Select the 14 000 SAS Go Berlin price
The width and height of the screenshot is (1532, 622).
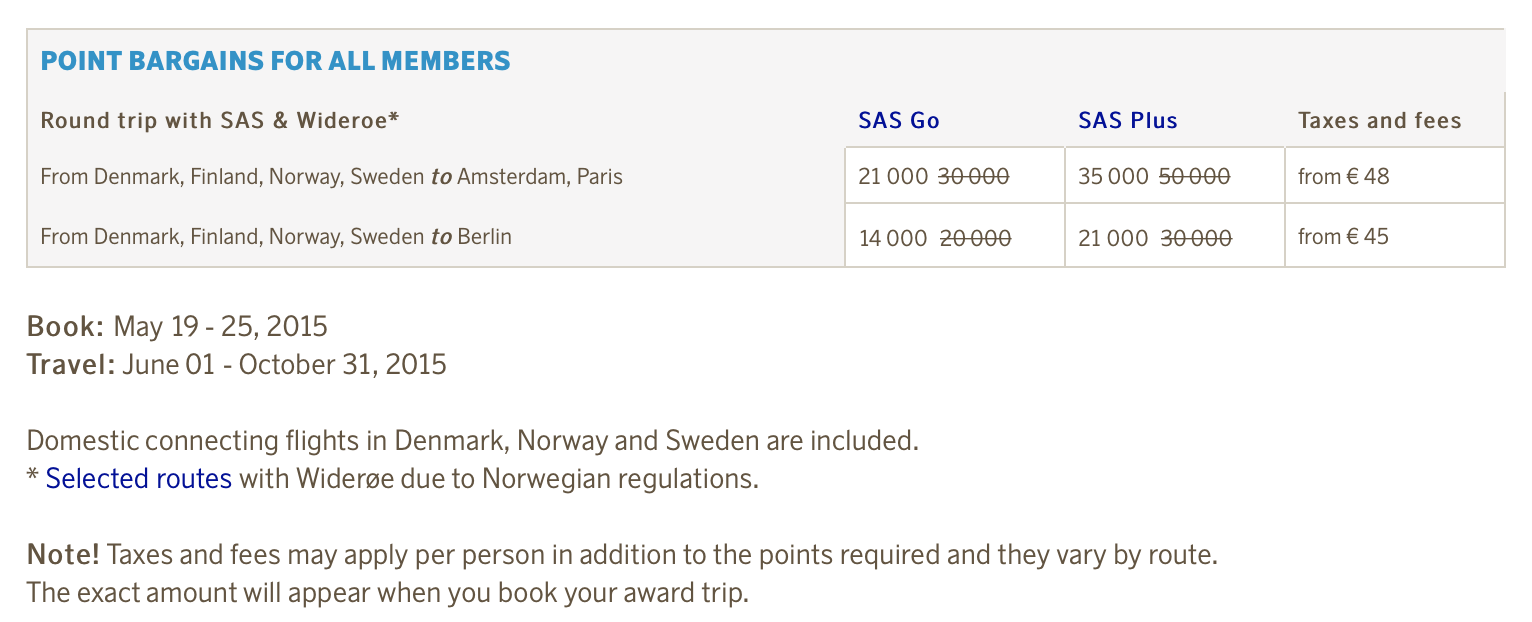893,238
